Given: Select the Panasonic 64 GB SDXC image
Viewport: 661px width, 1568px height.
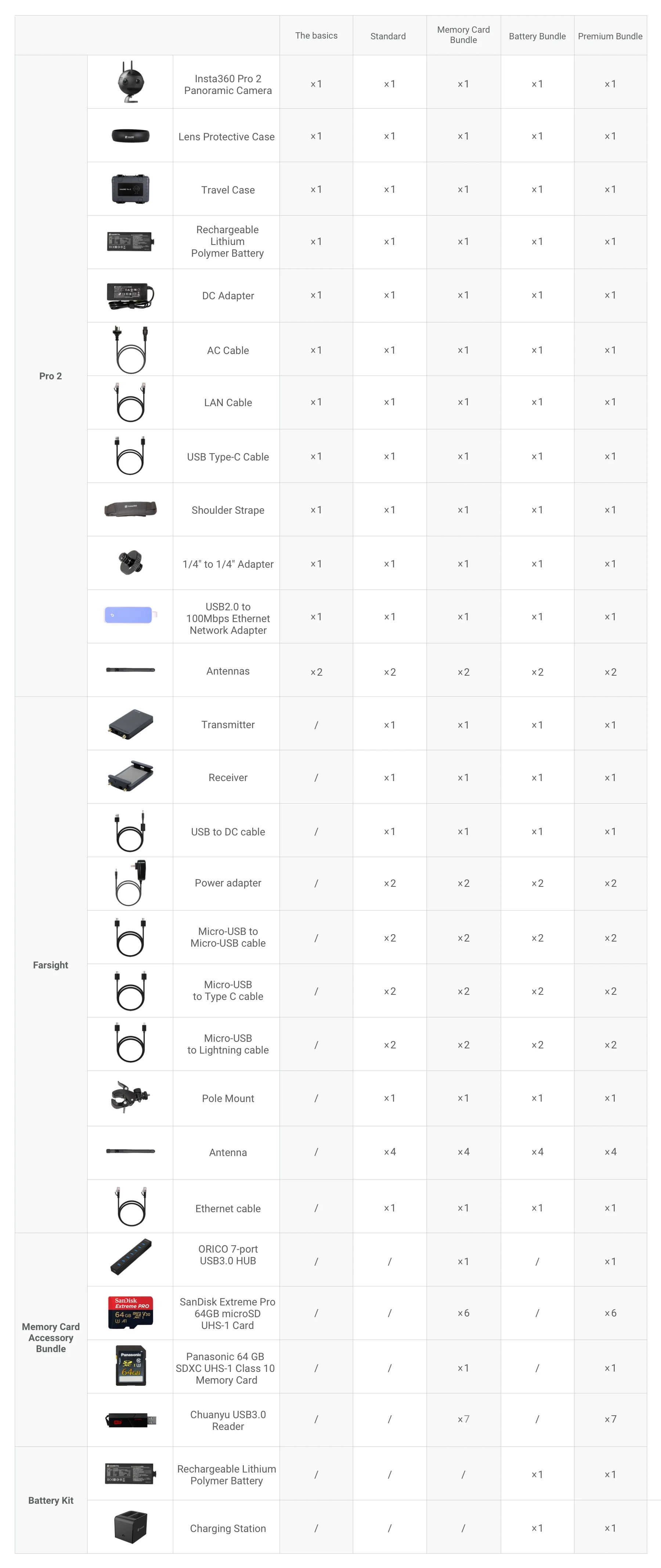Looking at the screenshot, I should pyautogui.click(x=130, y=1365).
